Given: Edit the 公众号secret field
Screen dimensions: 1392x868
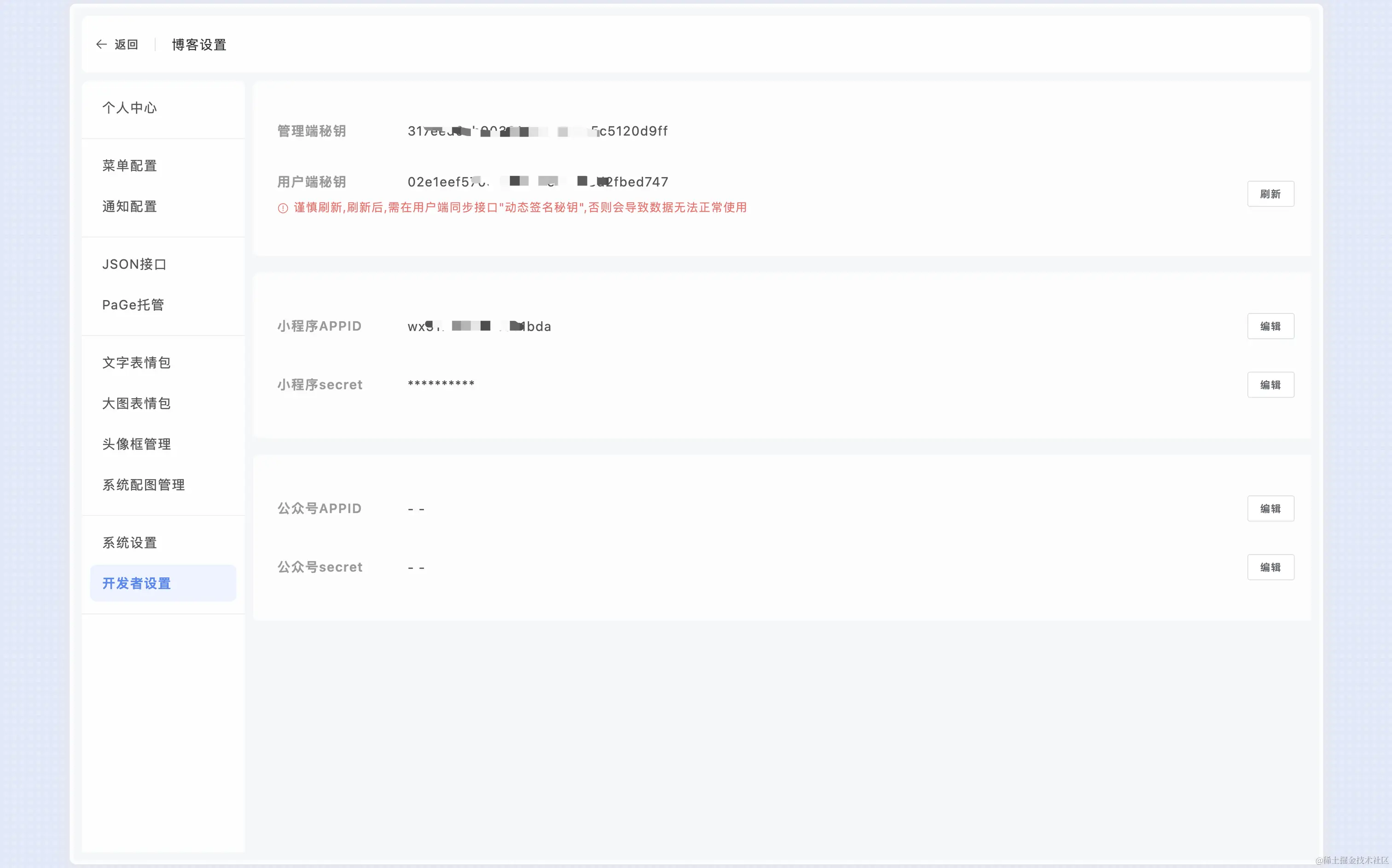Looking at the screenshot, I should tap(1270, 568).
